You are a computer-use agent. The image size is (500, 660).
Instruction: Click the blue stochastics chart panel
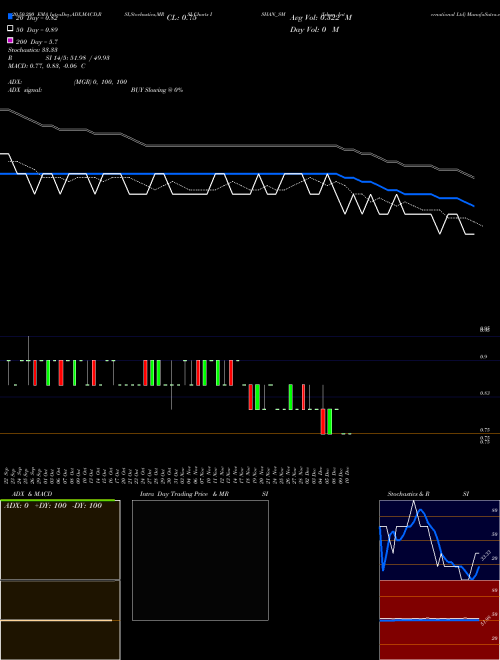point(439,540)
